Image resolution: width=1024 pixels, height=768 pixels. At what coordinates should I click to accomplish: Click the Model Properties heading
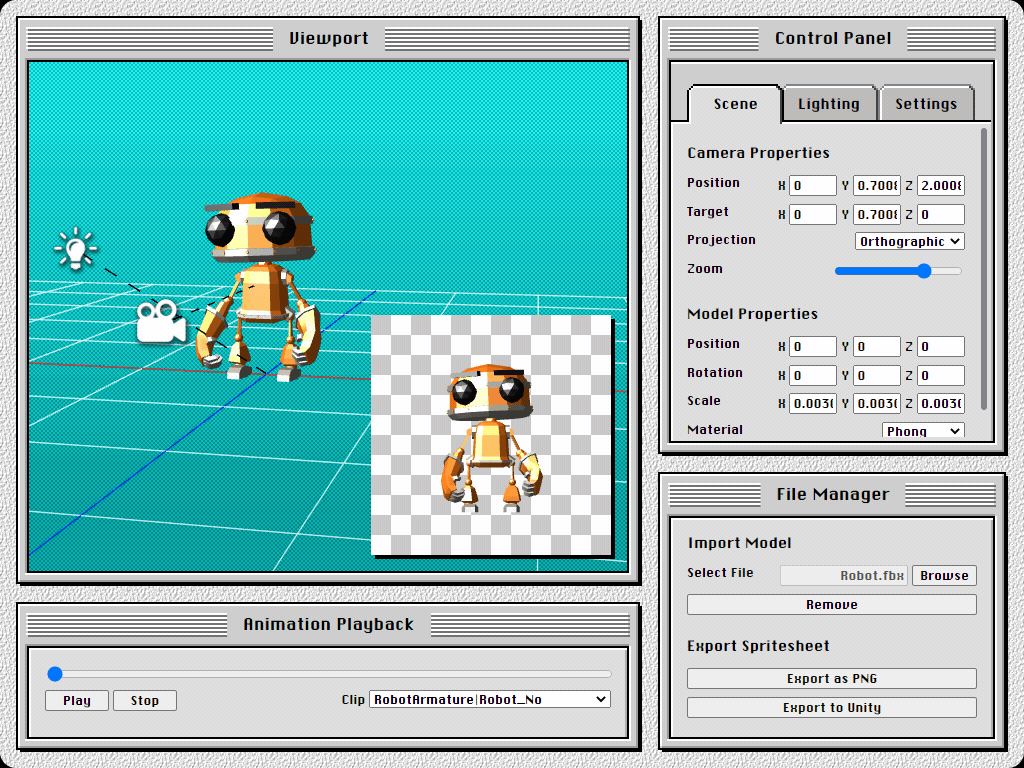click(752, 314)
